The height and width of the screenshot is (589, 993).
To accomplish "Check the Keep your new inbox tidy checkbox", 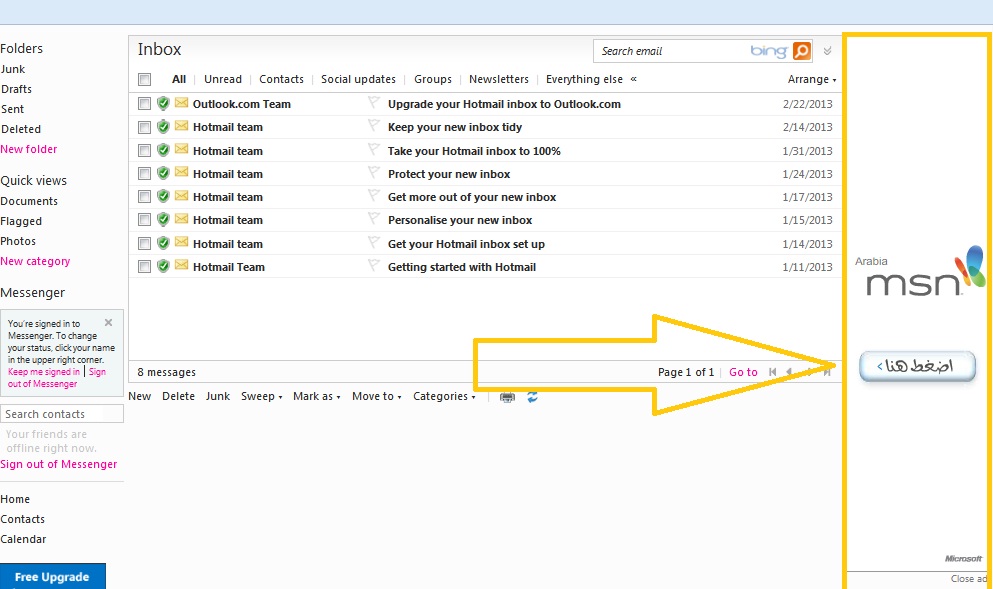I will pyautogui.click(x=144, y=127).
